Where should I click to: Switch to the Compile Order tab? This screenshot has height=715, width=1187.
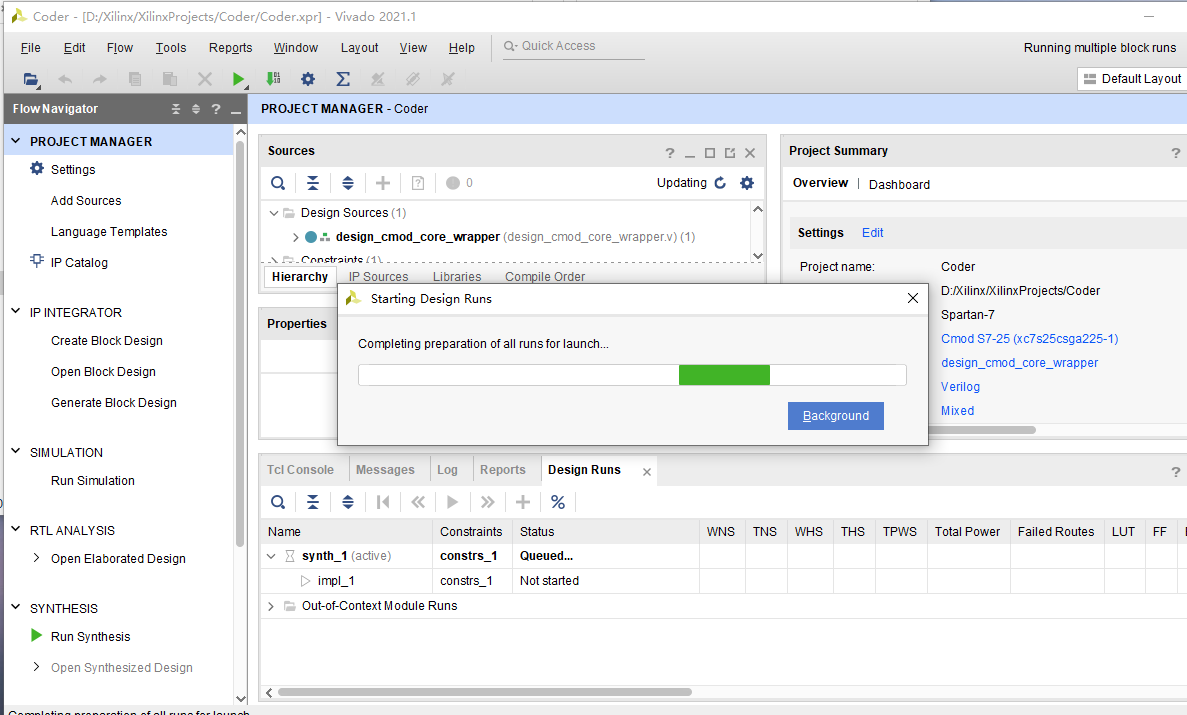coord(545,276)
